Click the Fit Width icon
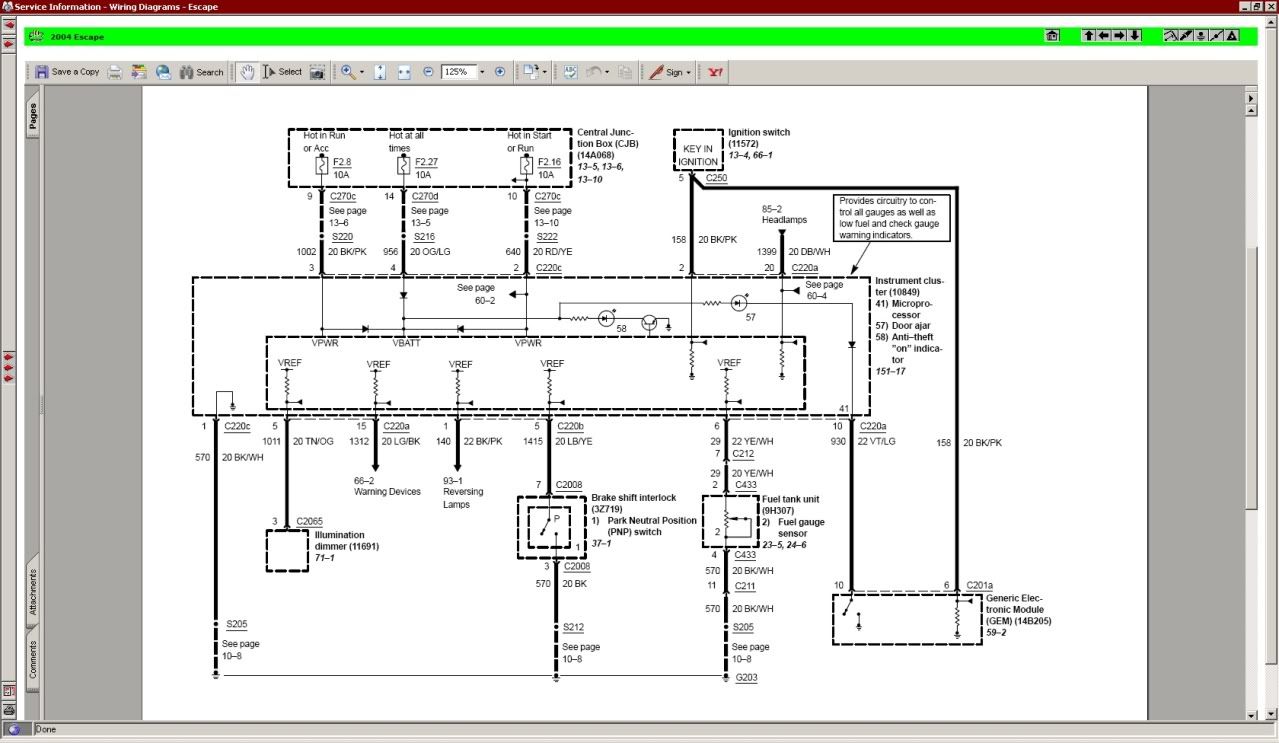 pos(404,72)
